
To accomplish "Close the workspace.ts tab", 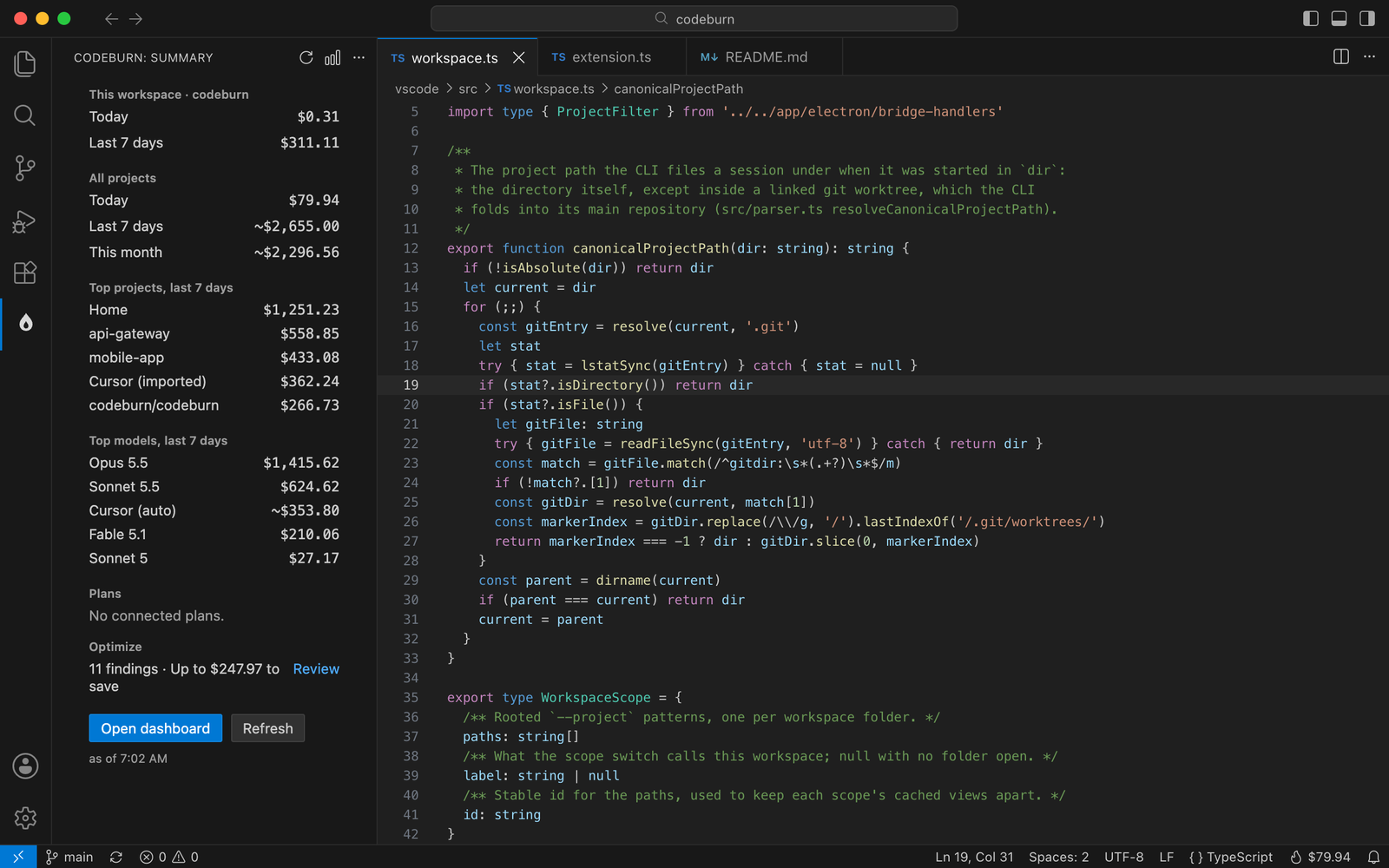I will coord(519,57).
